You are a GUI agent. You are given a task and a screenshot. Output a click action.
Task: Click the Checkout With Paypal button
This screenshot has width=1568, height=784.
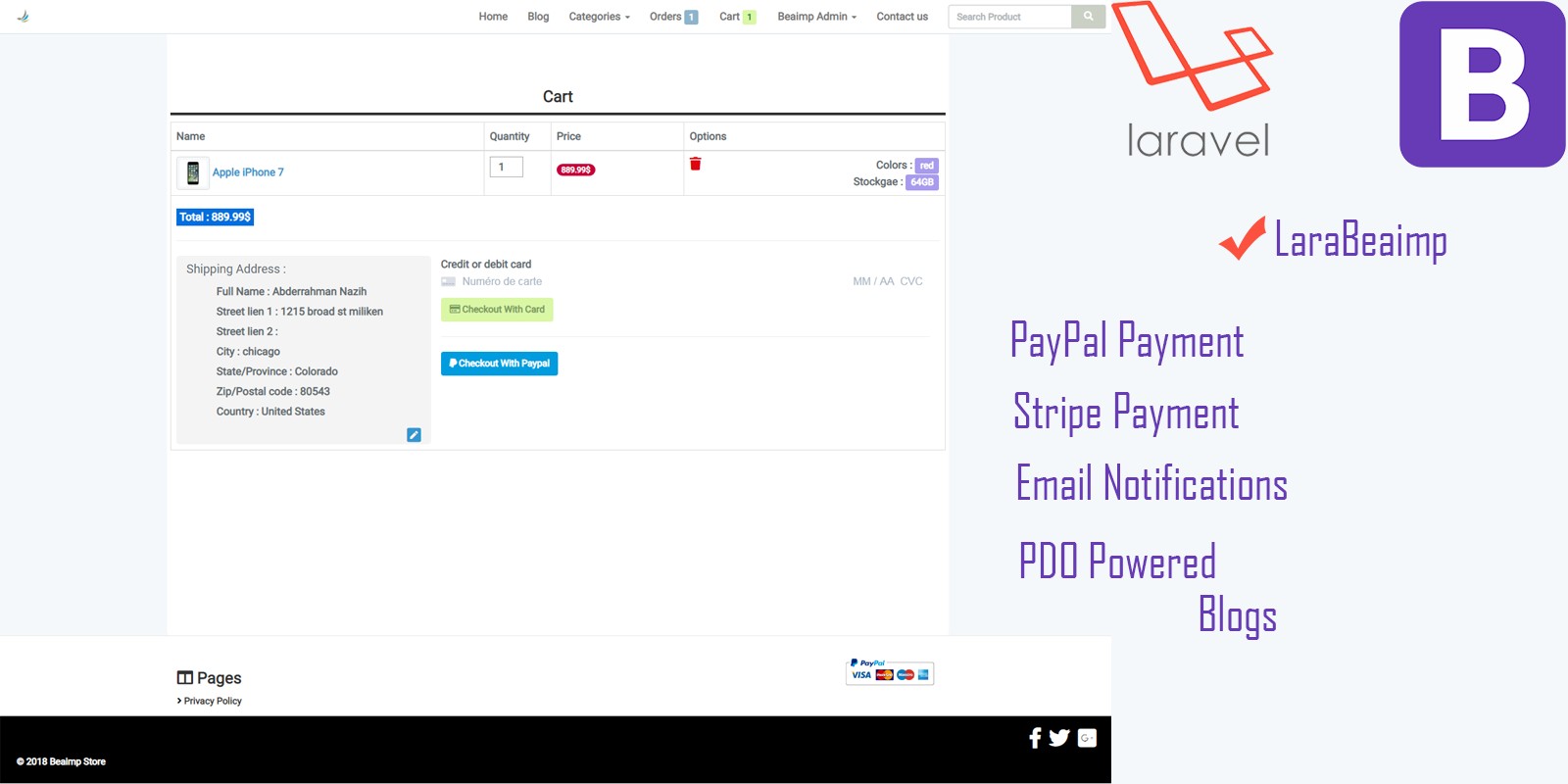pos(499,364)
